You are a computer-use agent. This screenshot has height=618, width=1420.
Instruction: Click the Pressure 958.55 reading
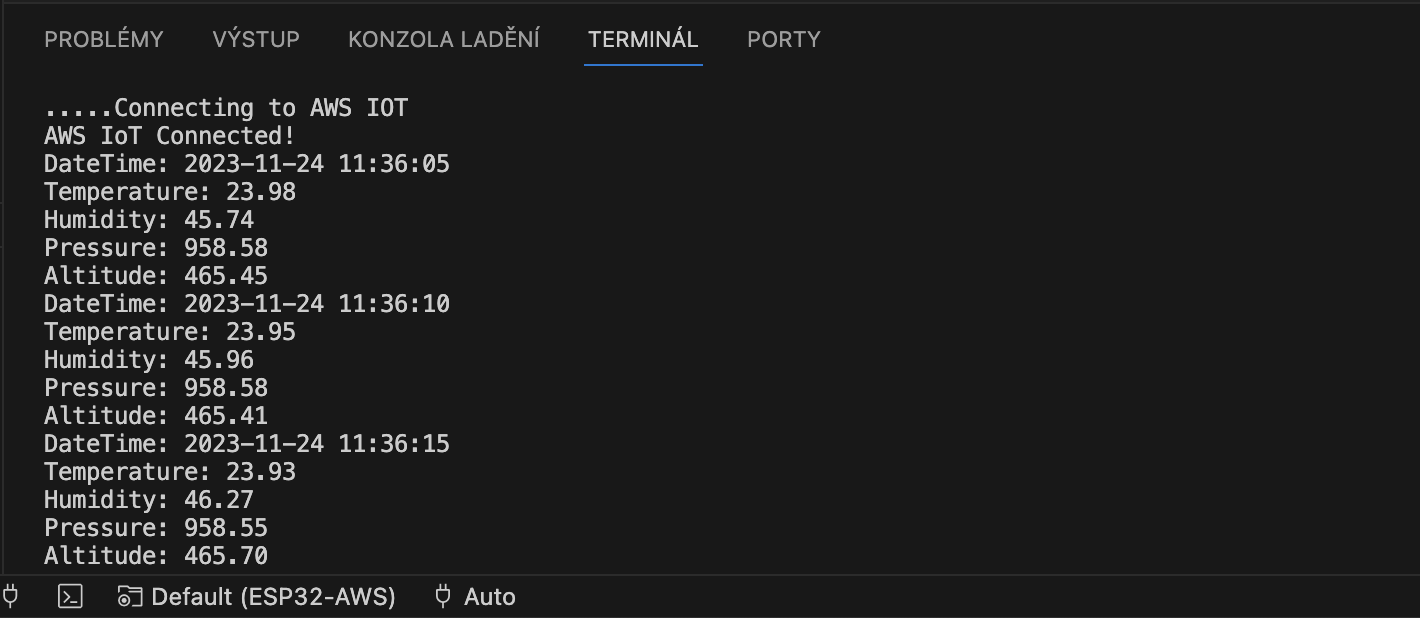pos(156,528)
